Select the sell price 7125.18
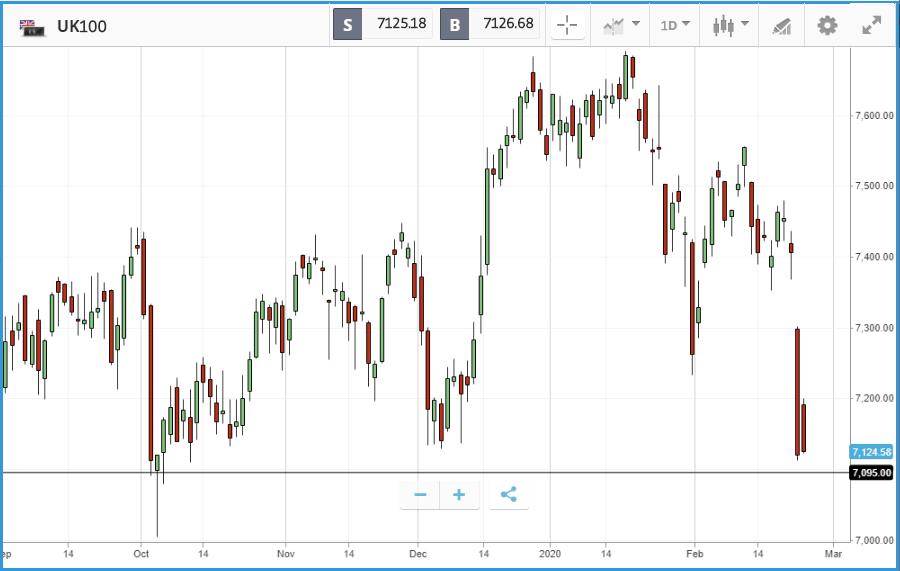Screen dimensions: 900x571 401,24
